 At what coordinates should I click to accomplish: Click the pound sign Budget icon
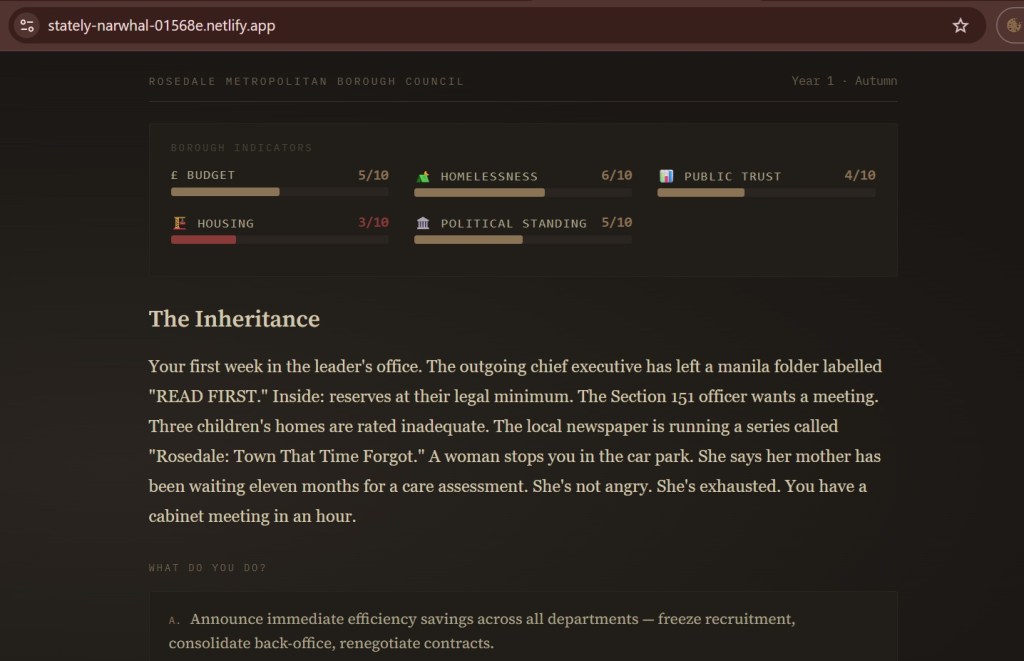(175, 175)
